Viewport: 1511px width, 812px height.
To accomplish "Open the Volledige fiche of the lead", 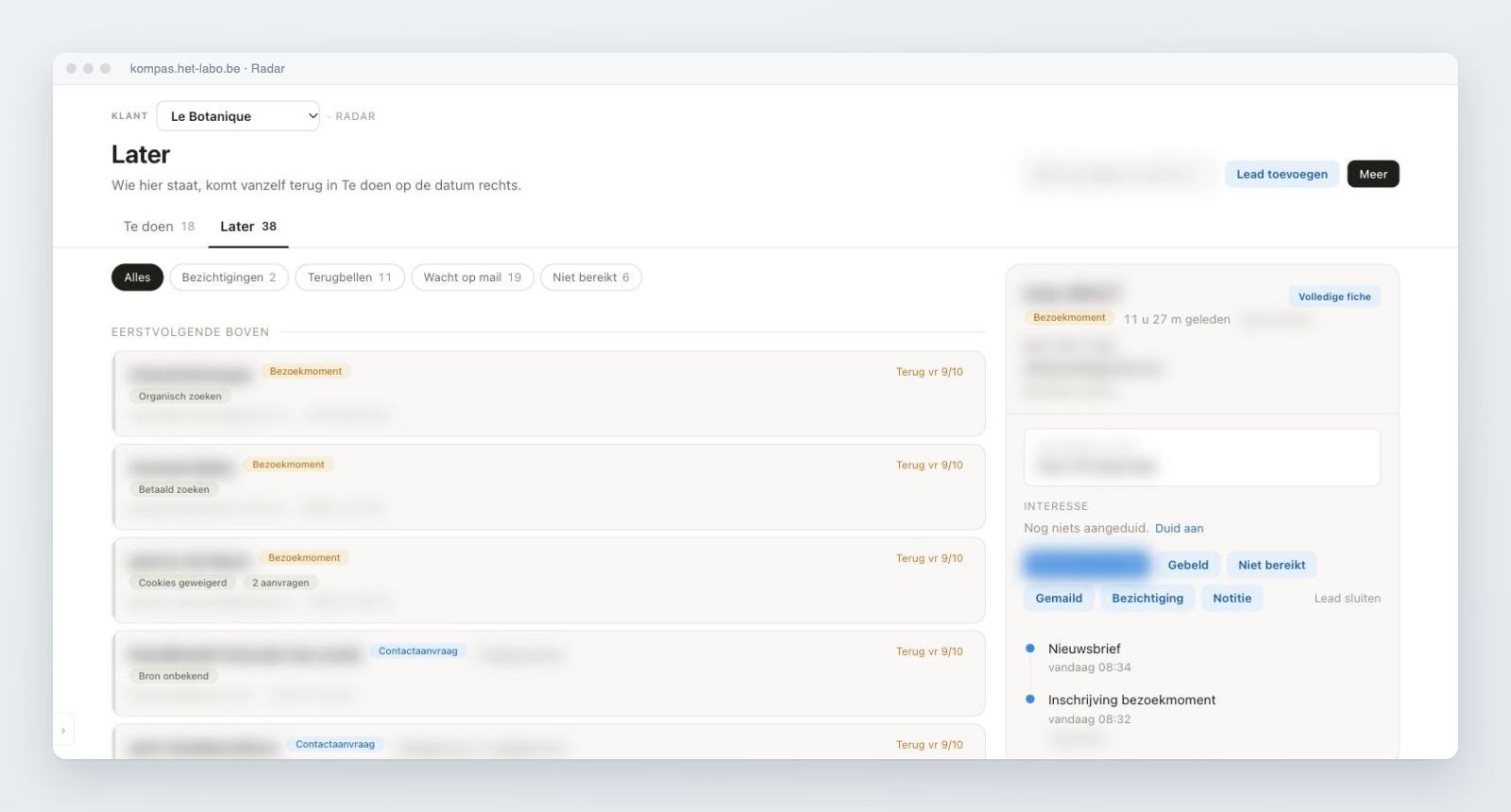I will click(x=1334, y=296).
